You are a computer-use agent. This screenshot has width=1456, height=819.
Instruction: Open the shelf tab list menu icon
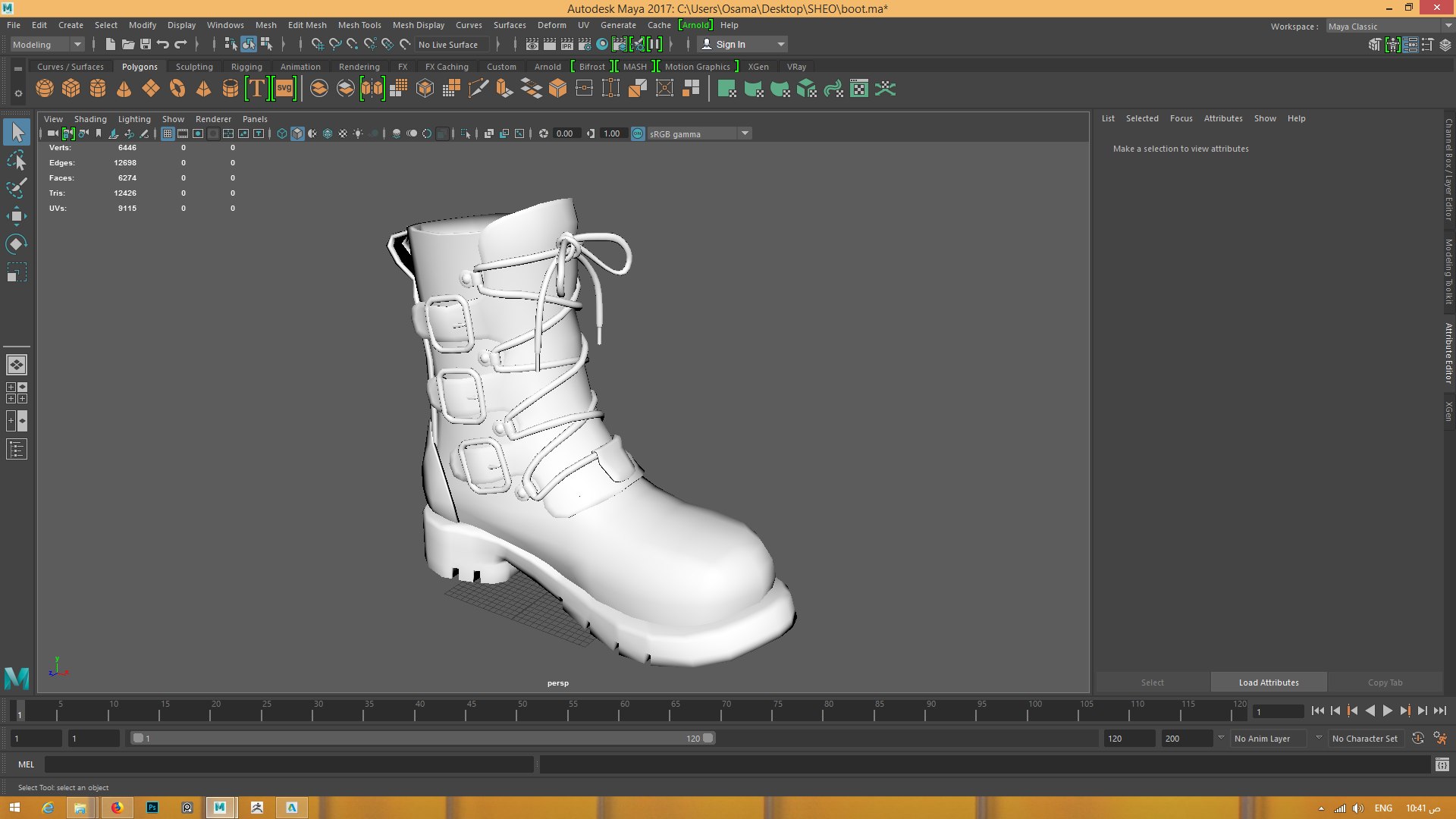tap(18, 68)
